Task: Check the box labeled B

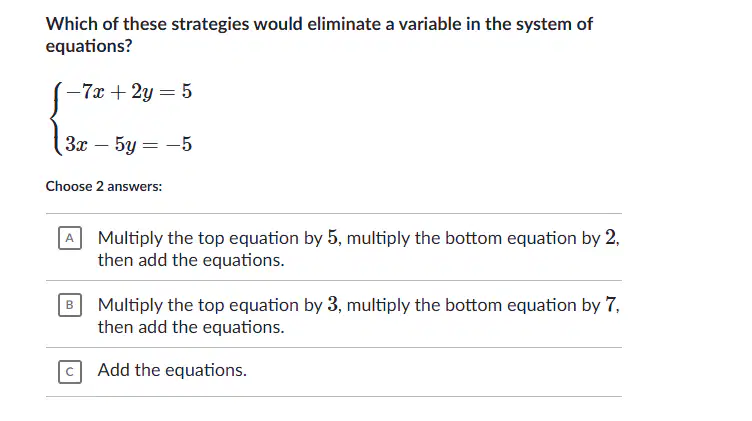Action: [70, 305]
